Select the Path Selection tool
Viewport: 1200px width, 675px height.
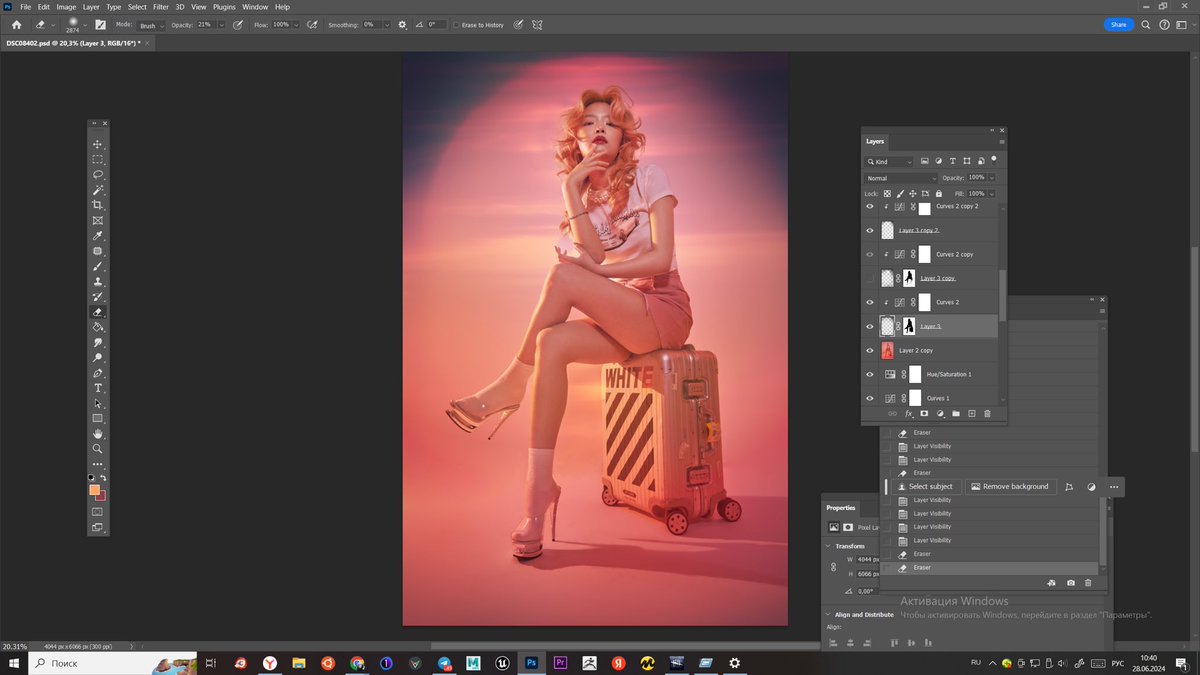(x=98, y=403)
